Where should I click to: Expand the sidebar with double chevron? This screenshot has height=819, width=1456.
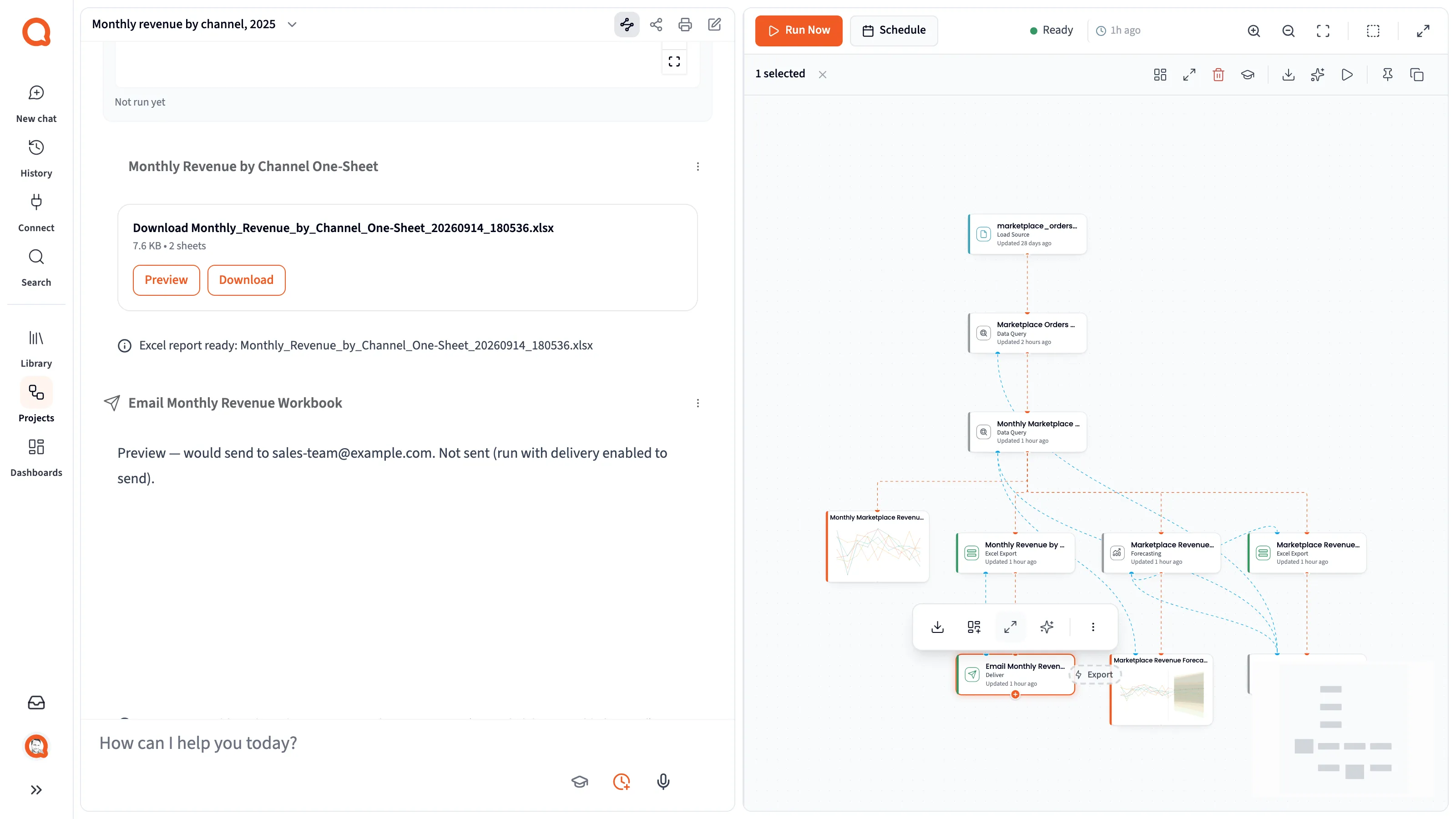(36, 789)
